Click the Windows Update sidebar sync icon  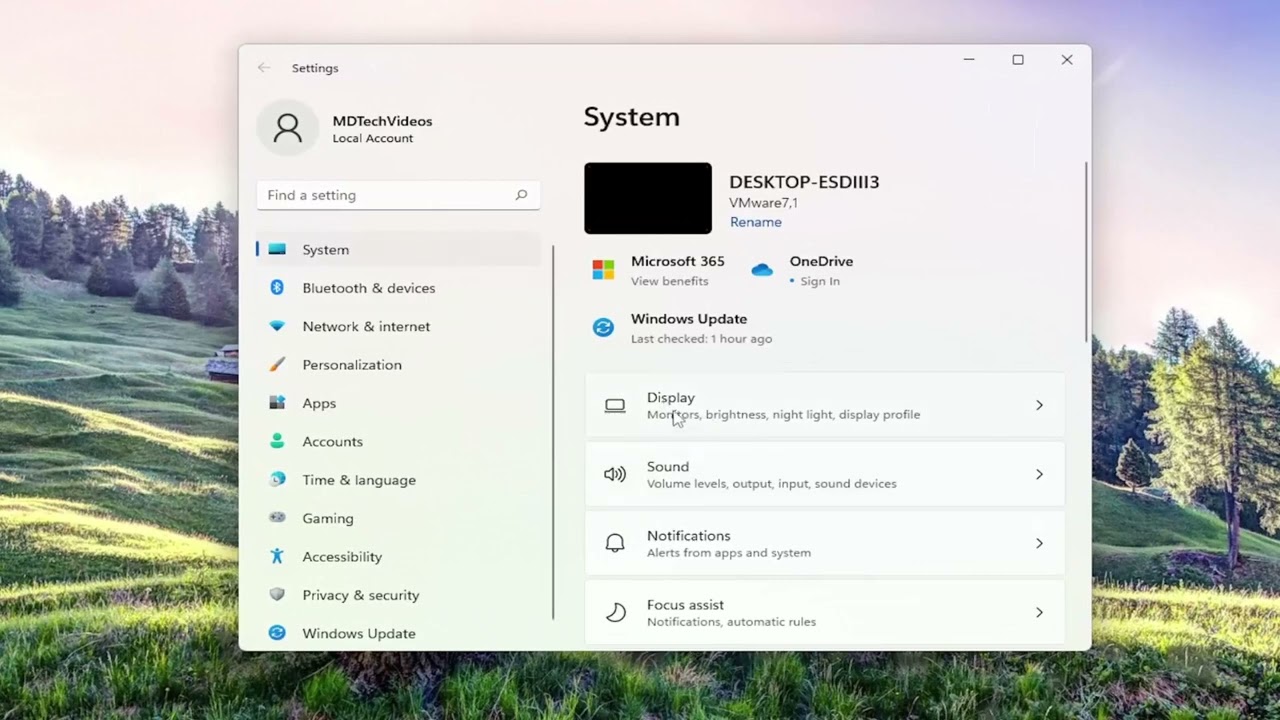(277, 633)
